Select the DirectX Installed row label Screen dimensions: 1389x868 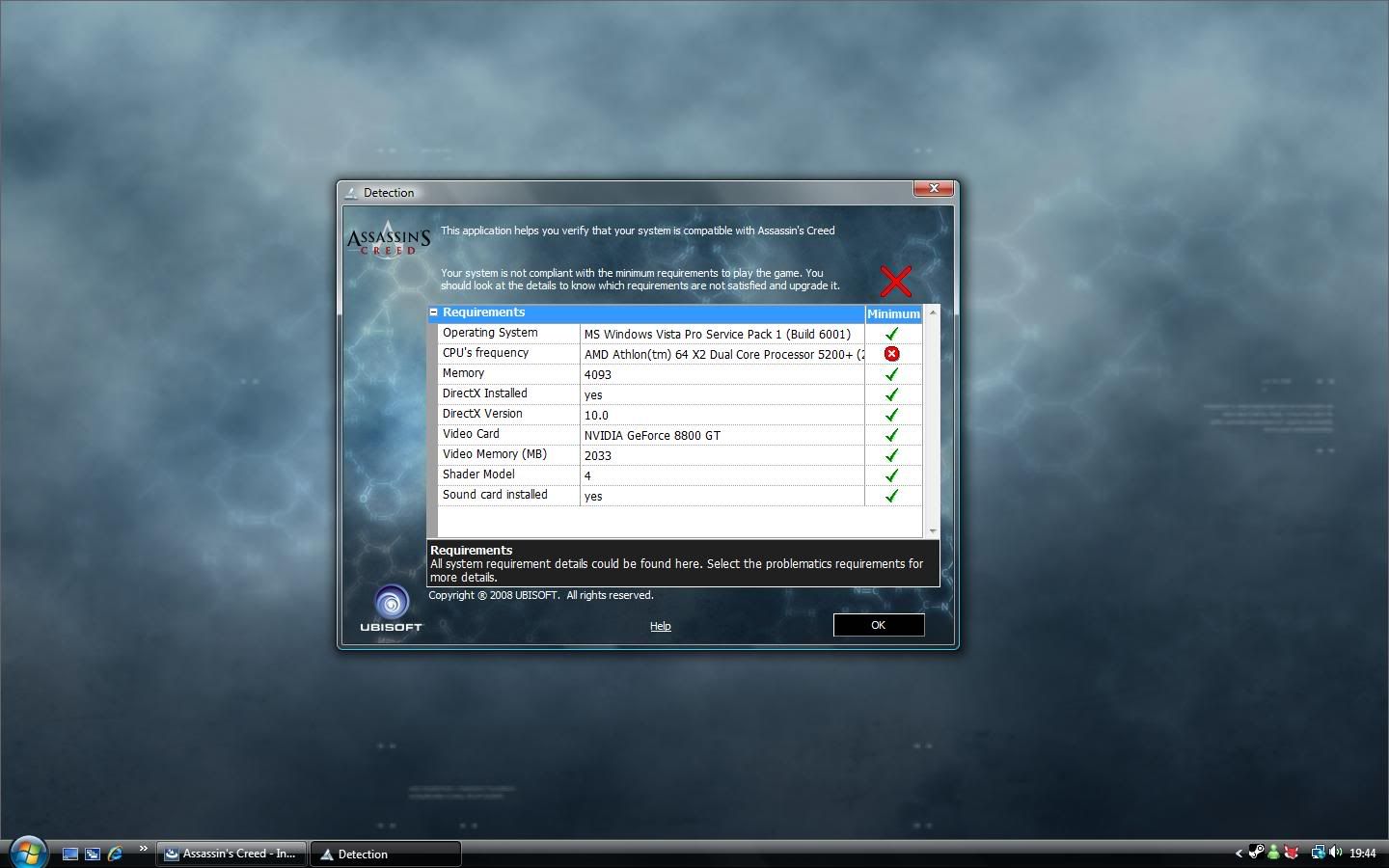pos(484,393)
